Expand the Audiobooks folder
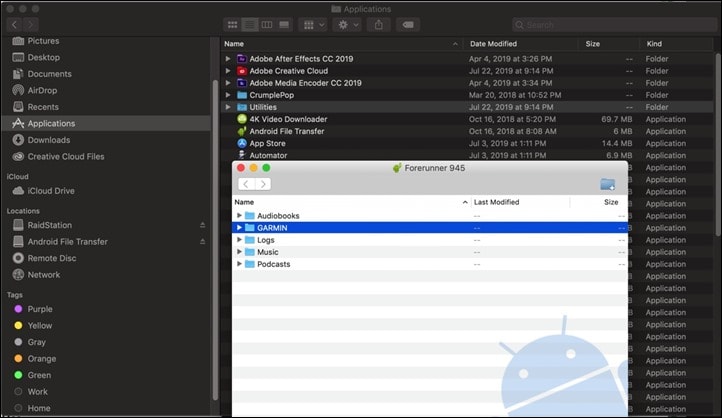The height and width of the screenshot is (418, 722). coord(239,215)
